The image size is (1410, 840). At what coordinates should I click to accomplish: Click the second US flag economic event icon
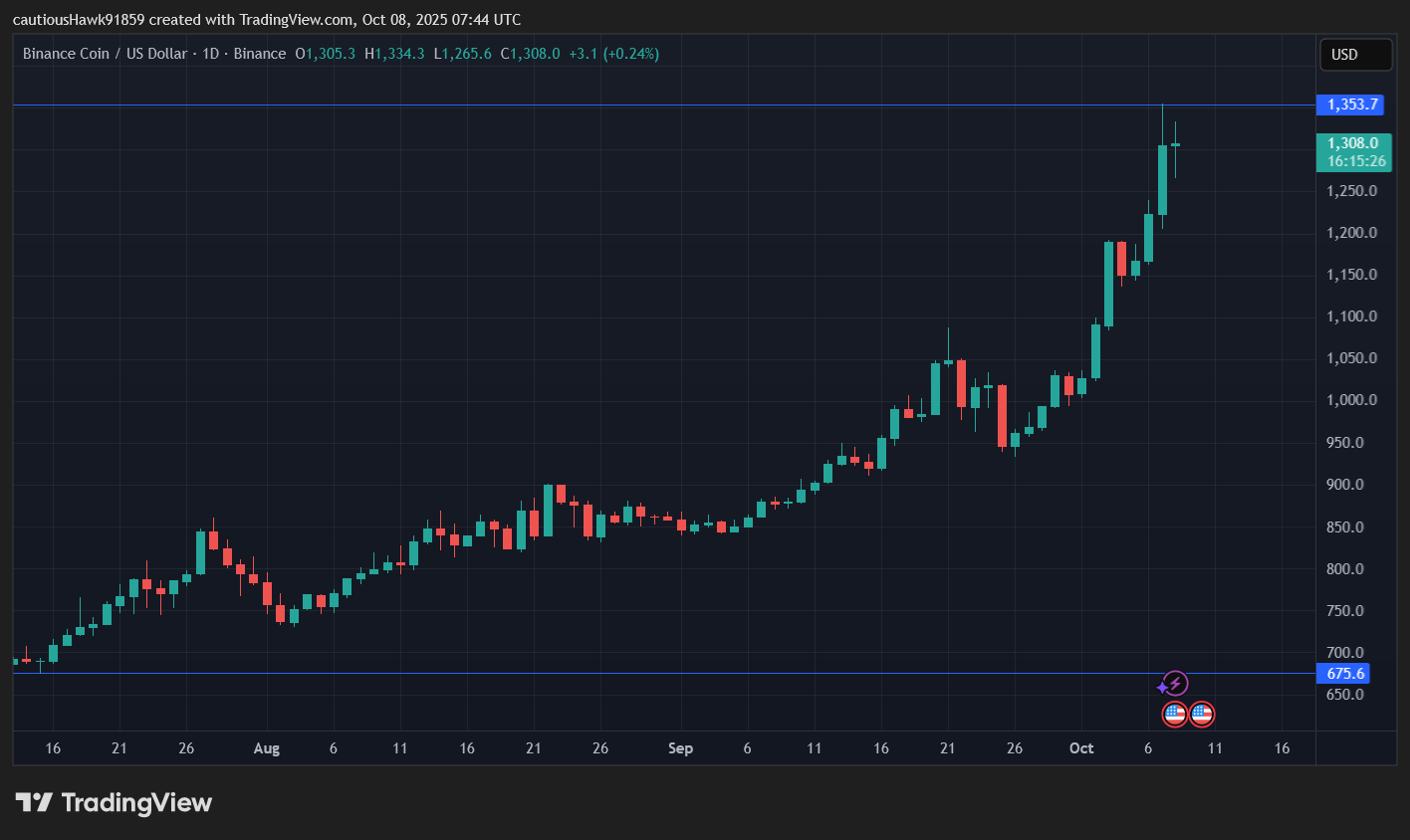[x=1202, y=714]
